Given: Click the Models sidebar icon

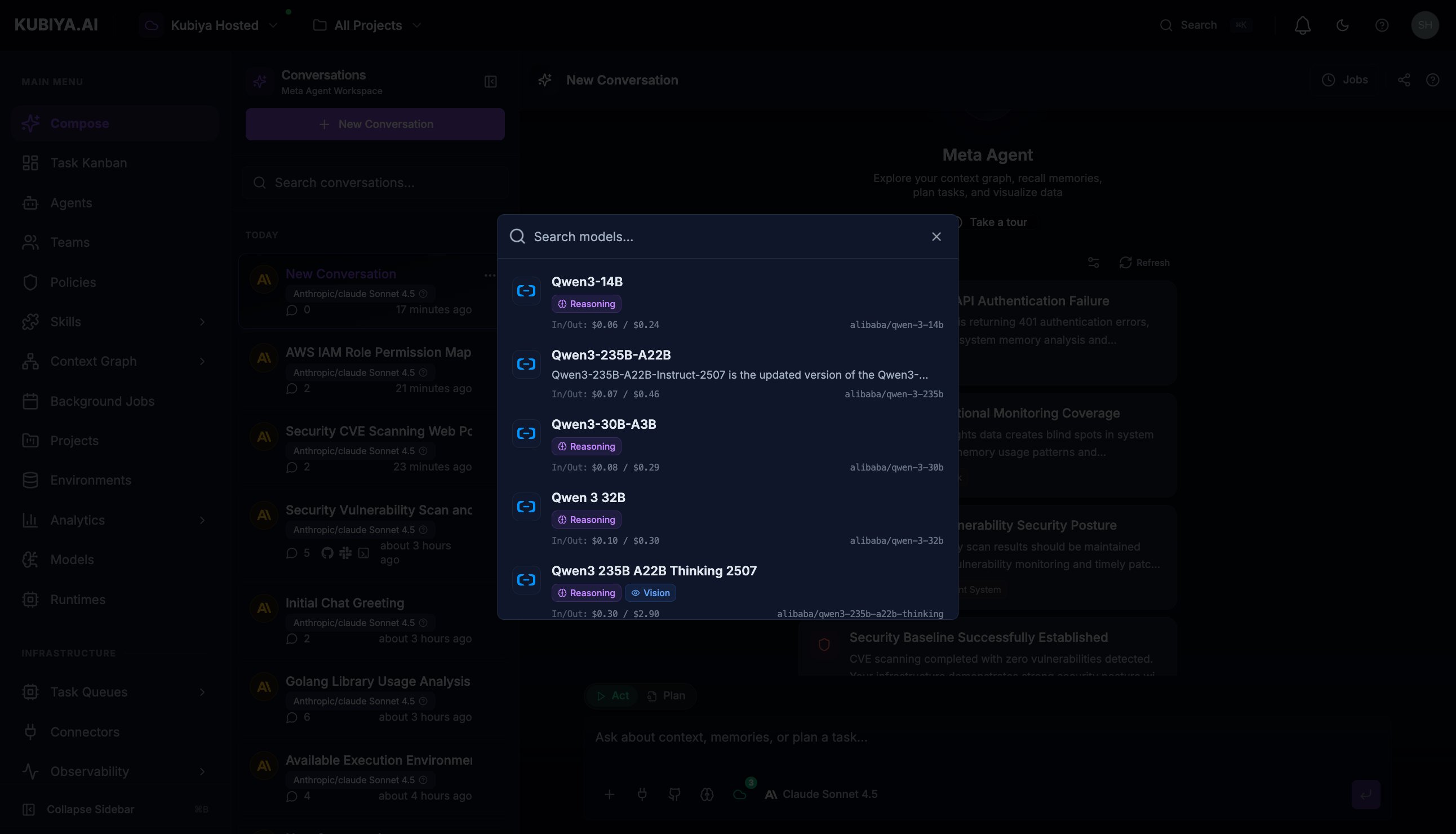Looking at the screenshot, I should (30, 560).
